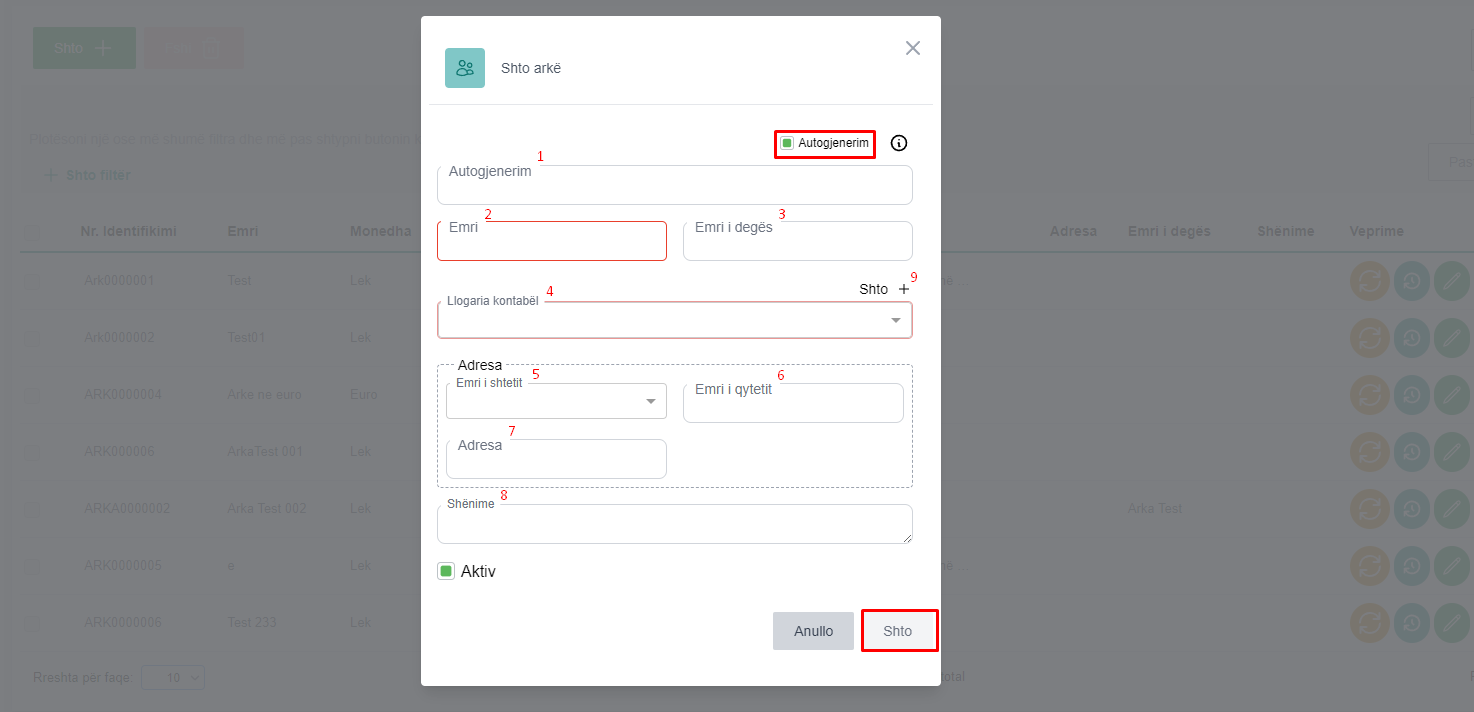Click the plus icon next to Shto
The image size is (1474, 712).
pos(904,289)
